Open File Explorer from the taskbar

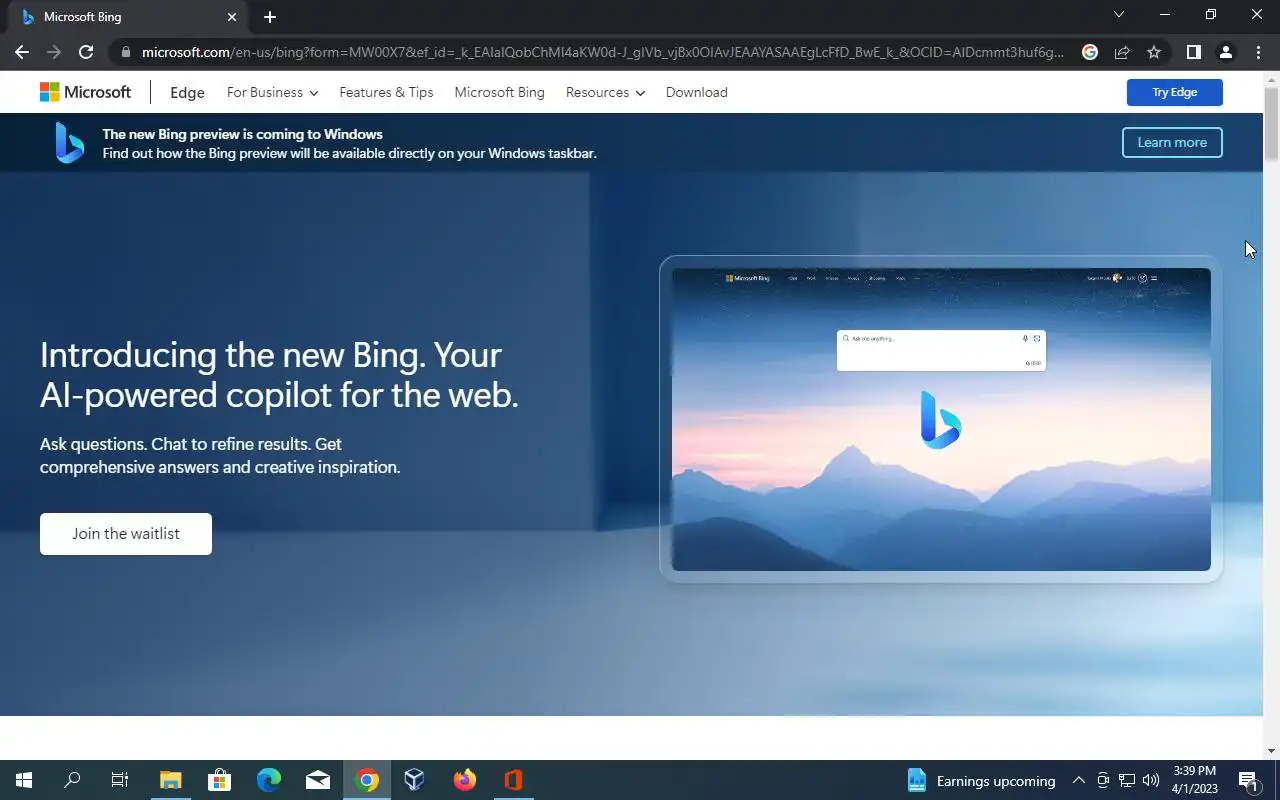pyautogui.click(x=171, y=780)
